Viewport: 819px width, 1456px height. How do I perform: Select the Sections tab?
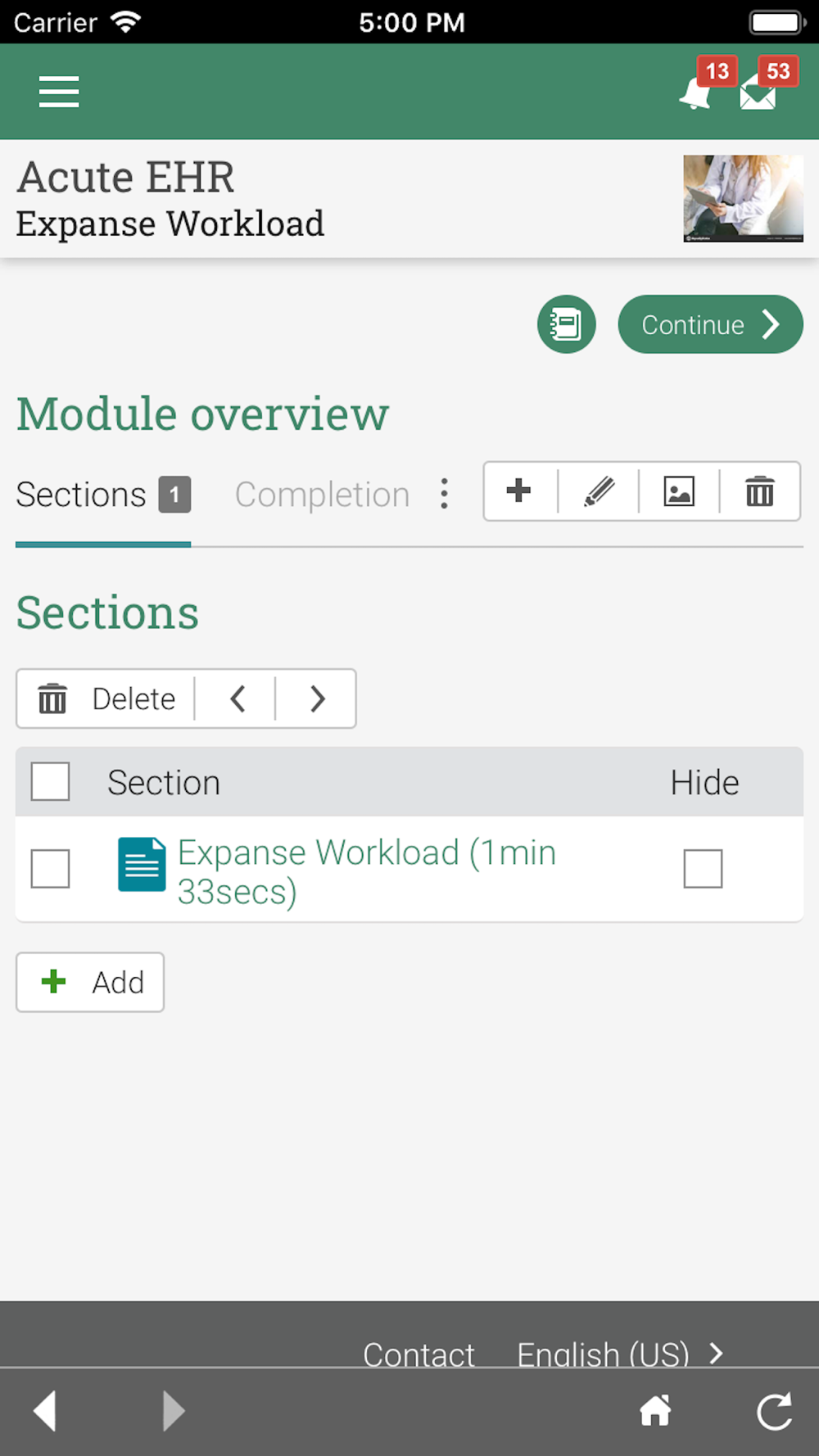click(x=103, y=495)
